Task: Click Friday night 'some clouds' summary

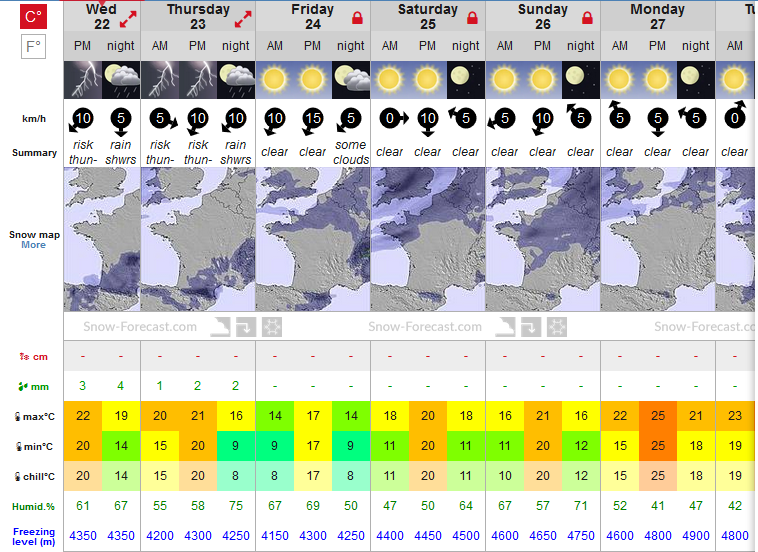Action: [x=351, y=152]
